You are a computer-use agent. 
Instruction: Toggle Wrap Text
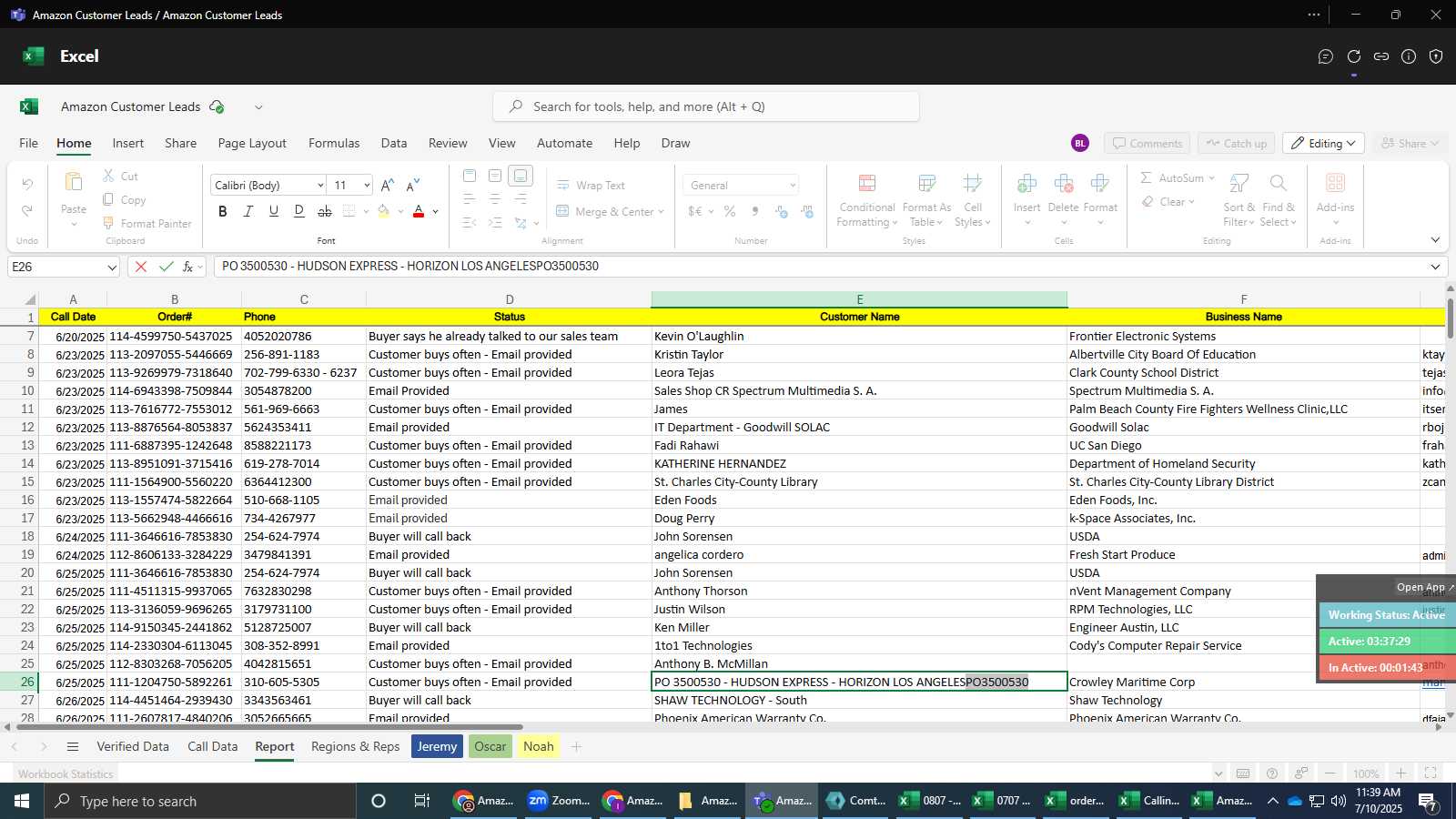click(x=591, y=185)
